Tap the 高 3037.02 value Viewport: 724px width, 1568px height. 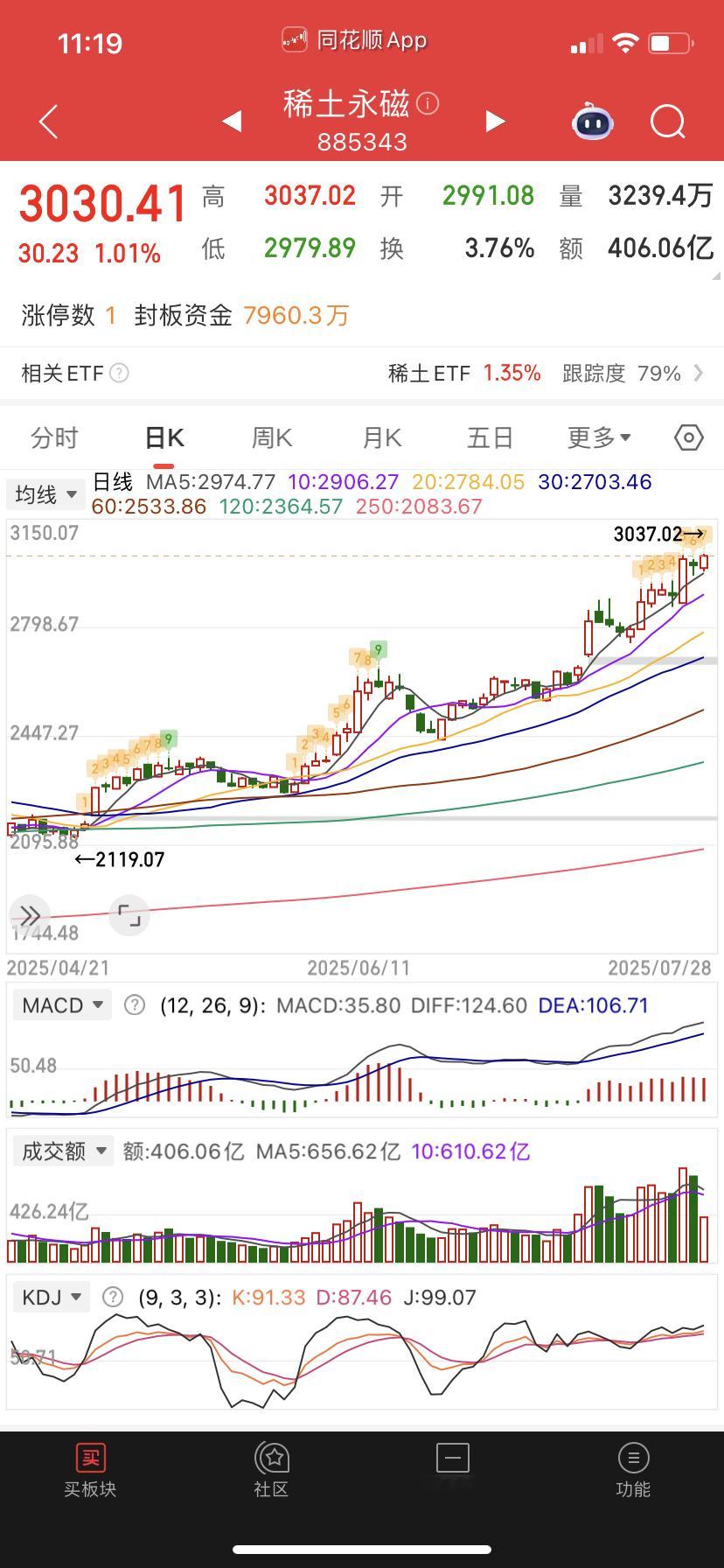(x=310, y=195)
